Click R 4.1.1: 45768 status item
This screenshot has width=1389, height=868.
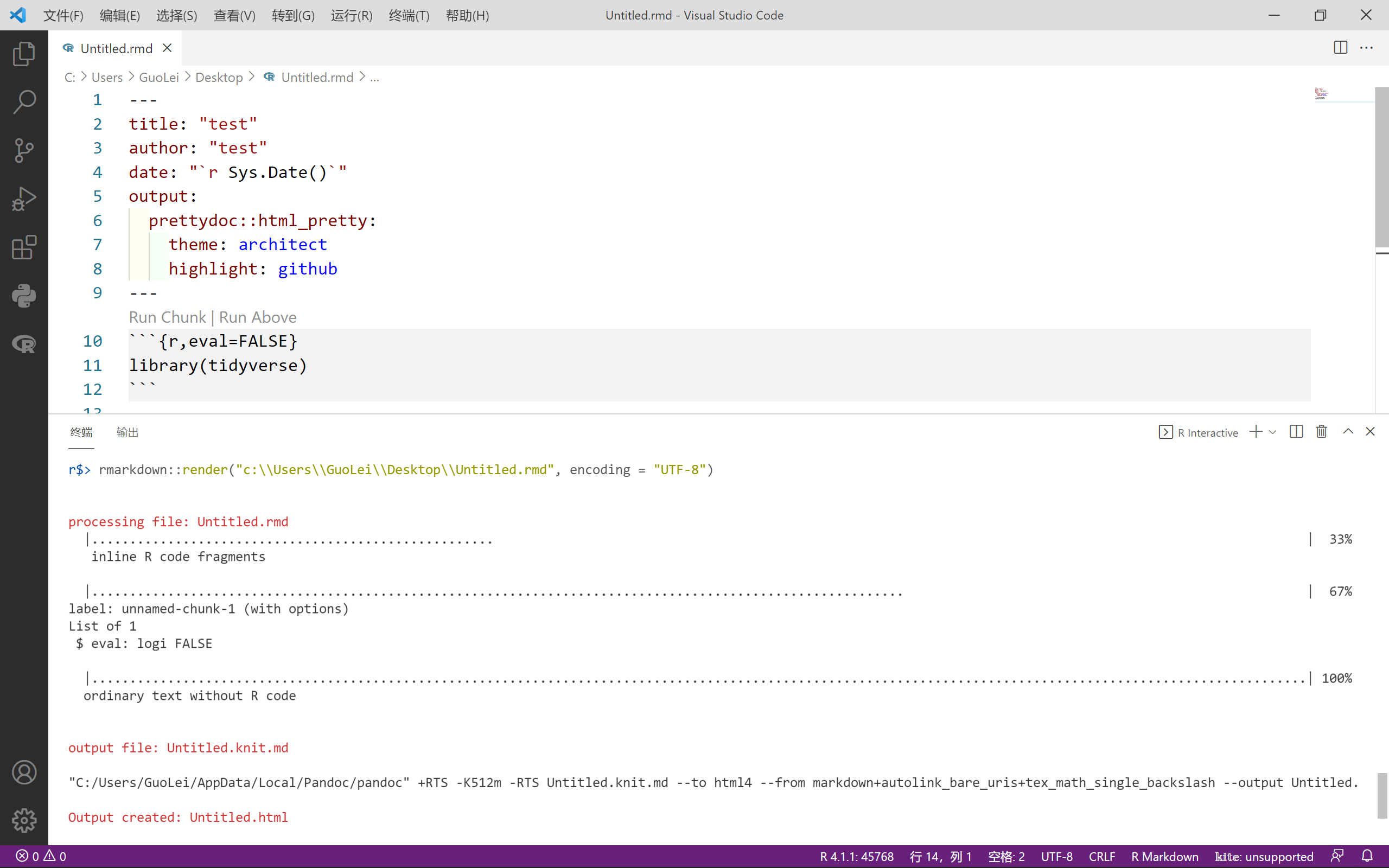[x=856, y=857]
